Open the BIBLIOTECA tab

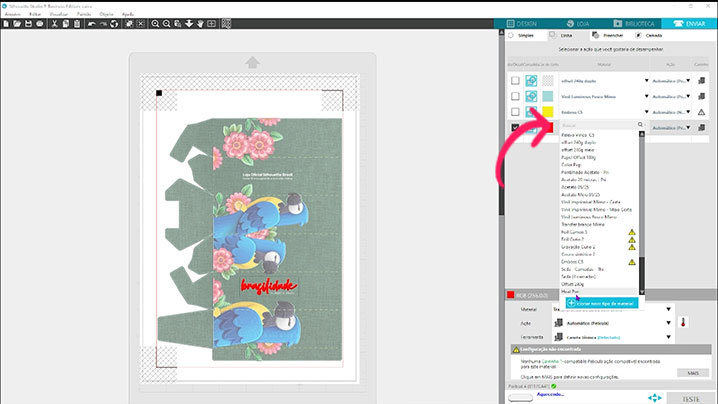(x=634, y=23)
